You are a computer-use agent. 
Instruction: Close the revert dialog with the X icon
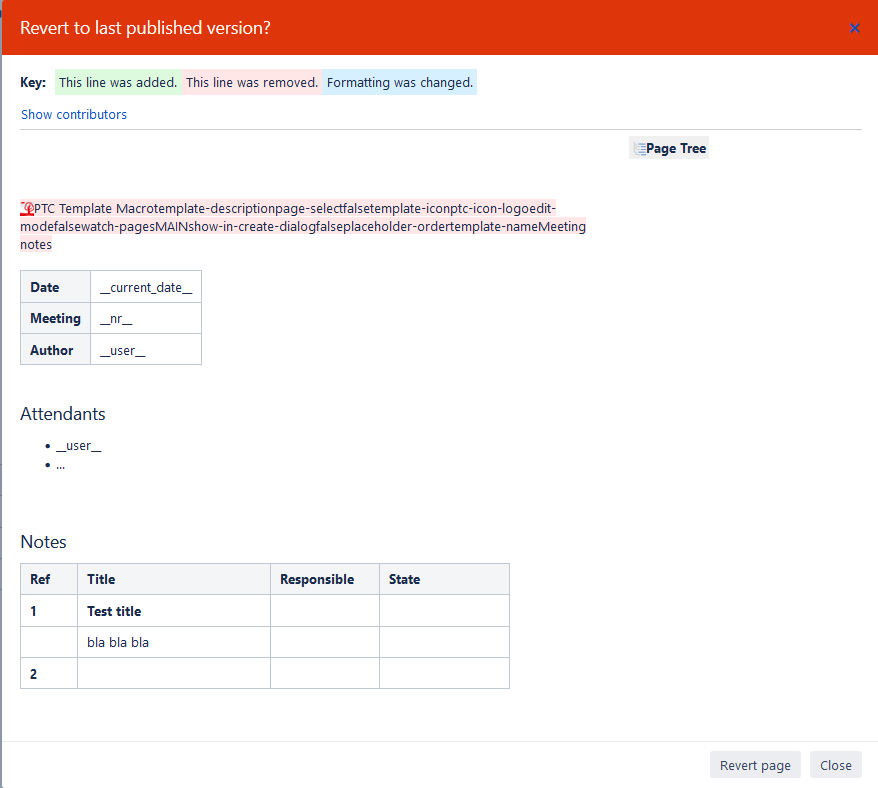click(854, 28)
